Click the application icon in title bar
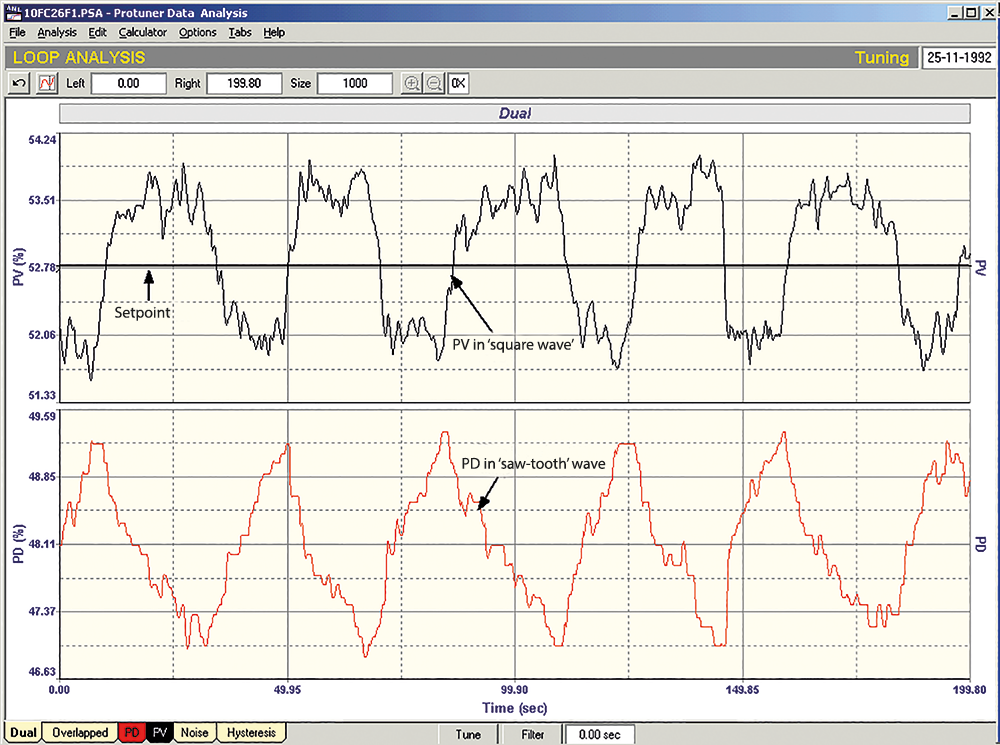 tap(13, 12)
